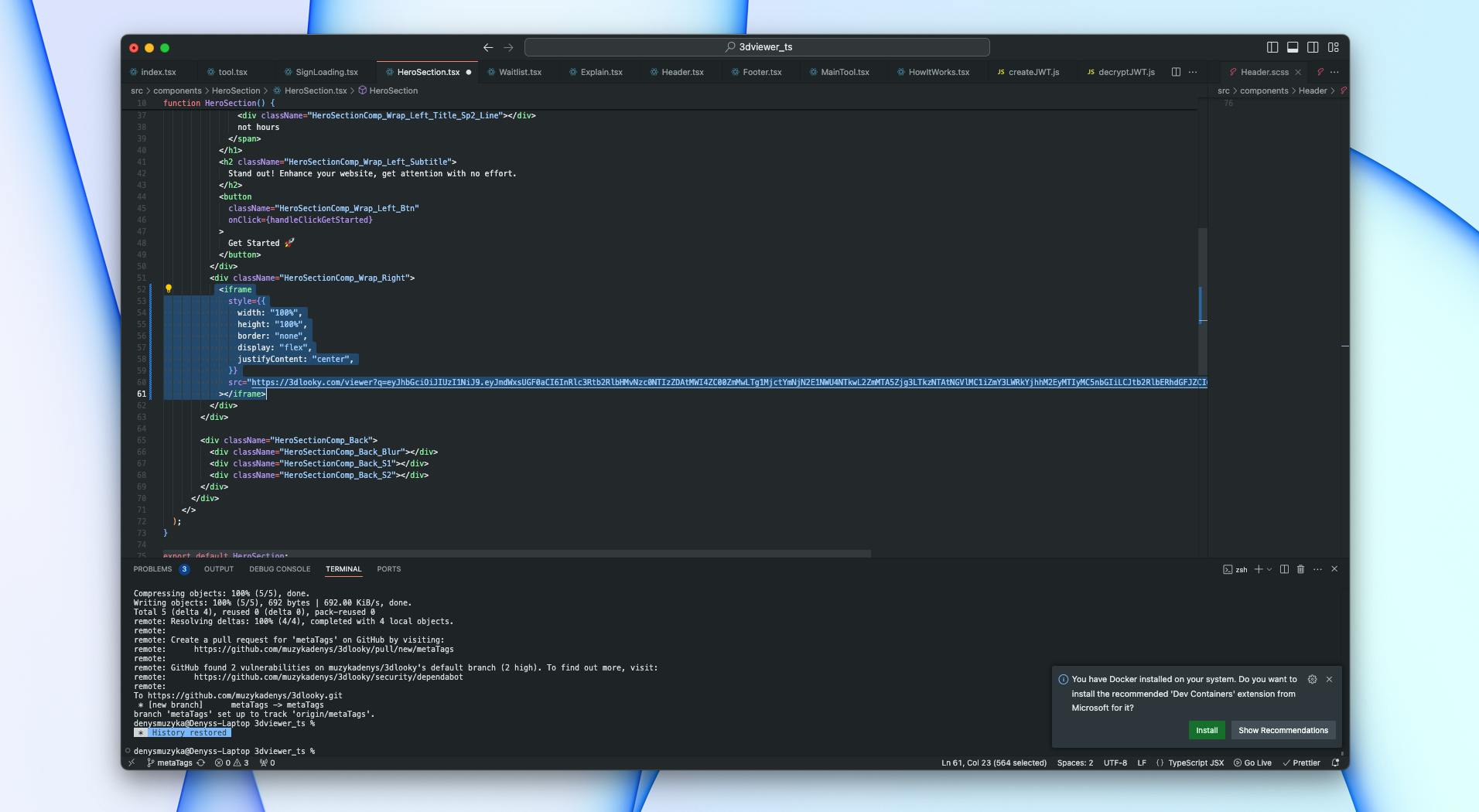Open notifications bell in status bar

click(x=1335, y=763)
